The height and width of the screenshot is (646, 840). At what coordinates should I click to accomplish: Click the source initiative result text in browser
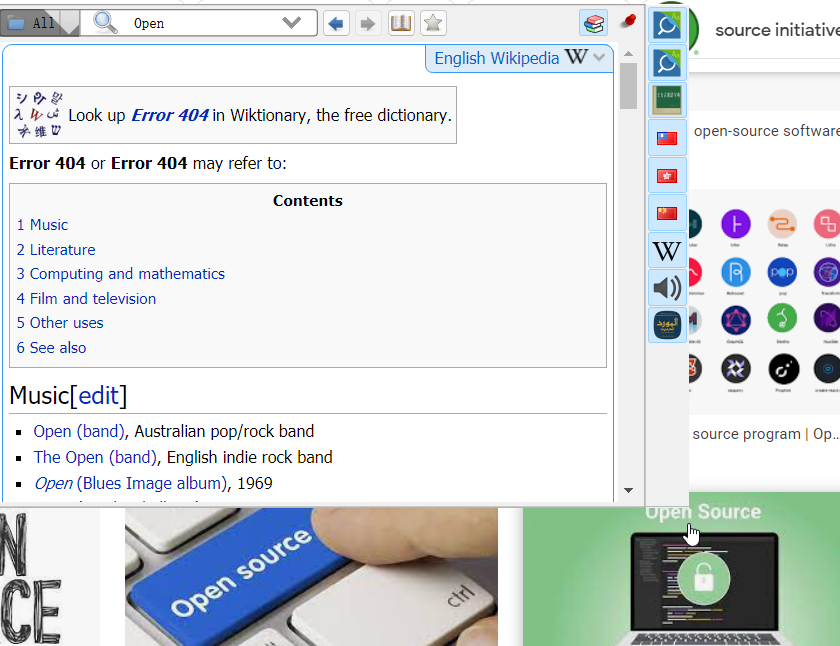click(x=777, y=30)
